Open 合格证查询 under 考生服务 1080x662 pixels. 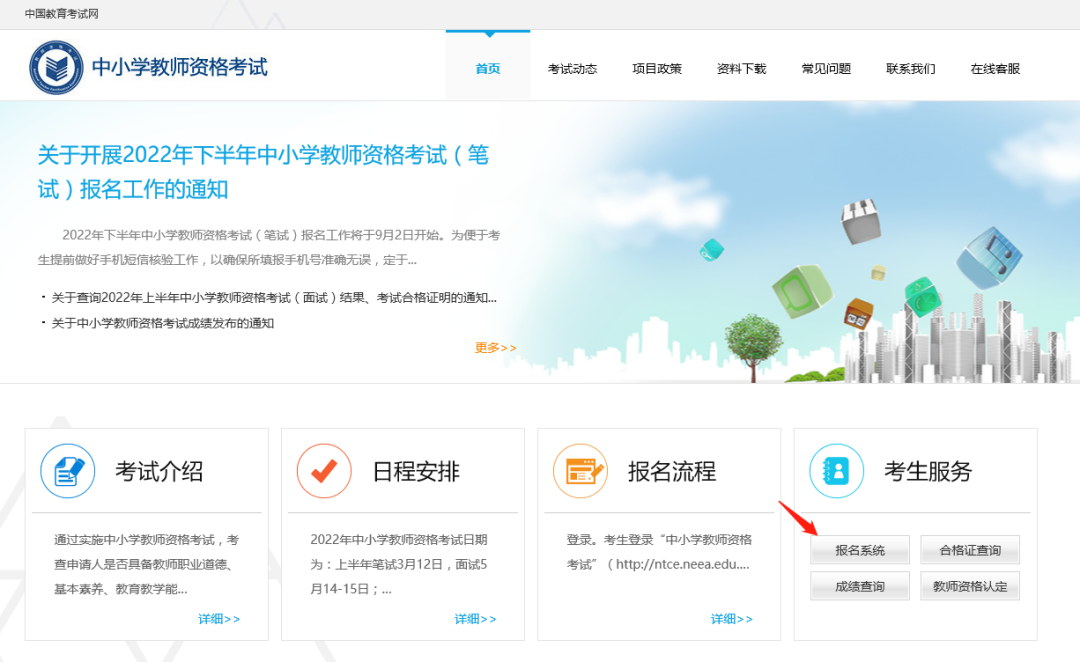(x=969, y=550)
